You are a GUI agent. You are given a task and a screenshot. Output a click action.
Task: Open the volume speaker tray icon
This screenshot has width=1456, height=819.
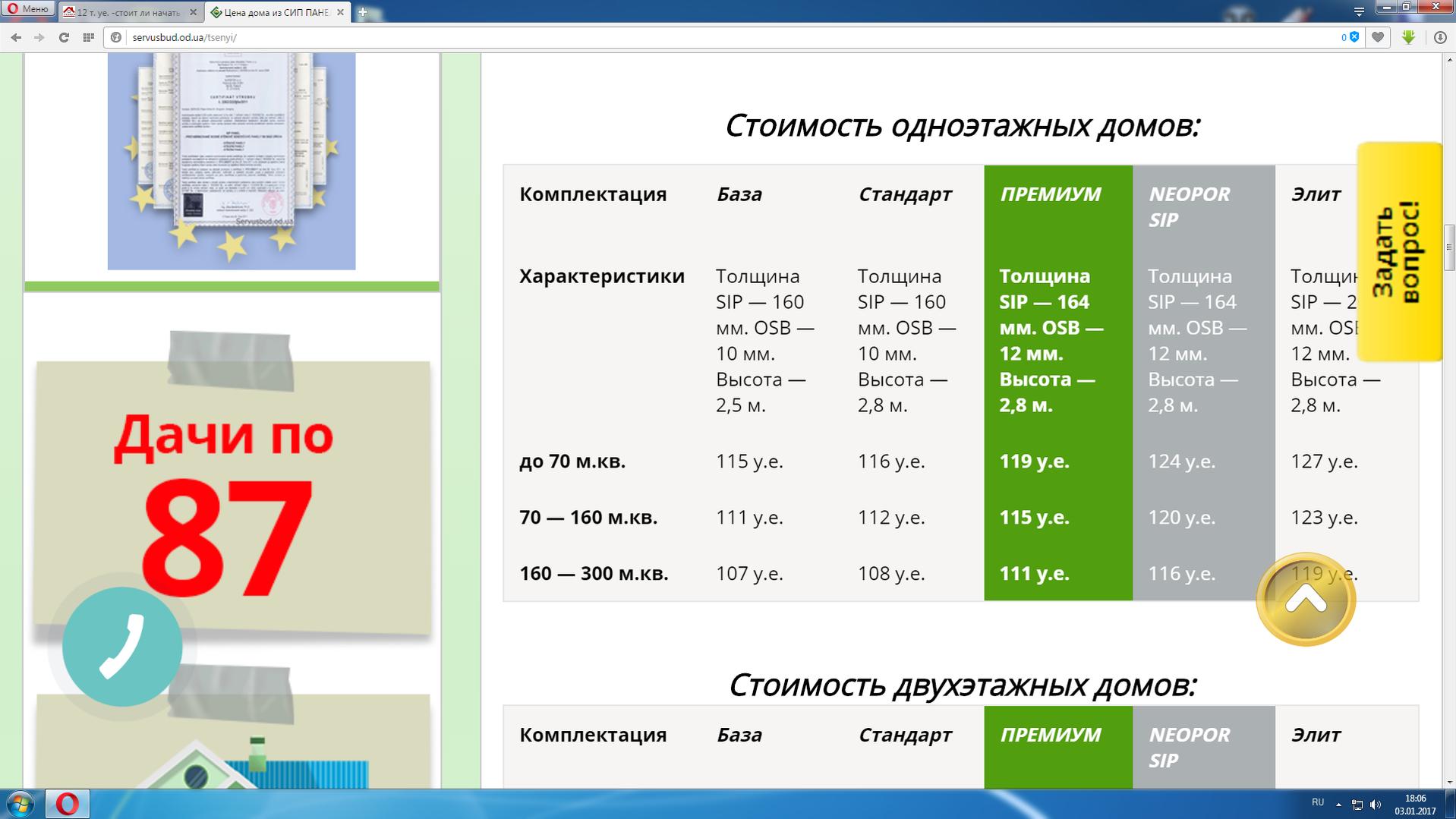point(1376,804)
